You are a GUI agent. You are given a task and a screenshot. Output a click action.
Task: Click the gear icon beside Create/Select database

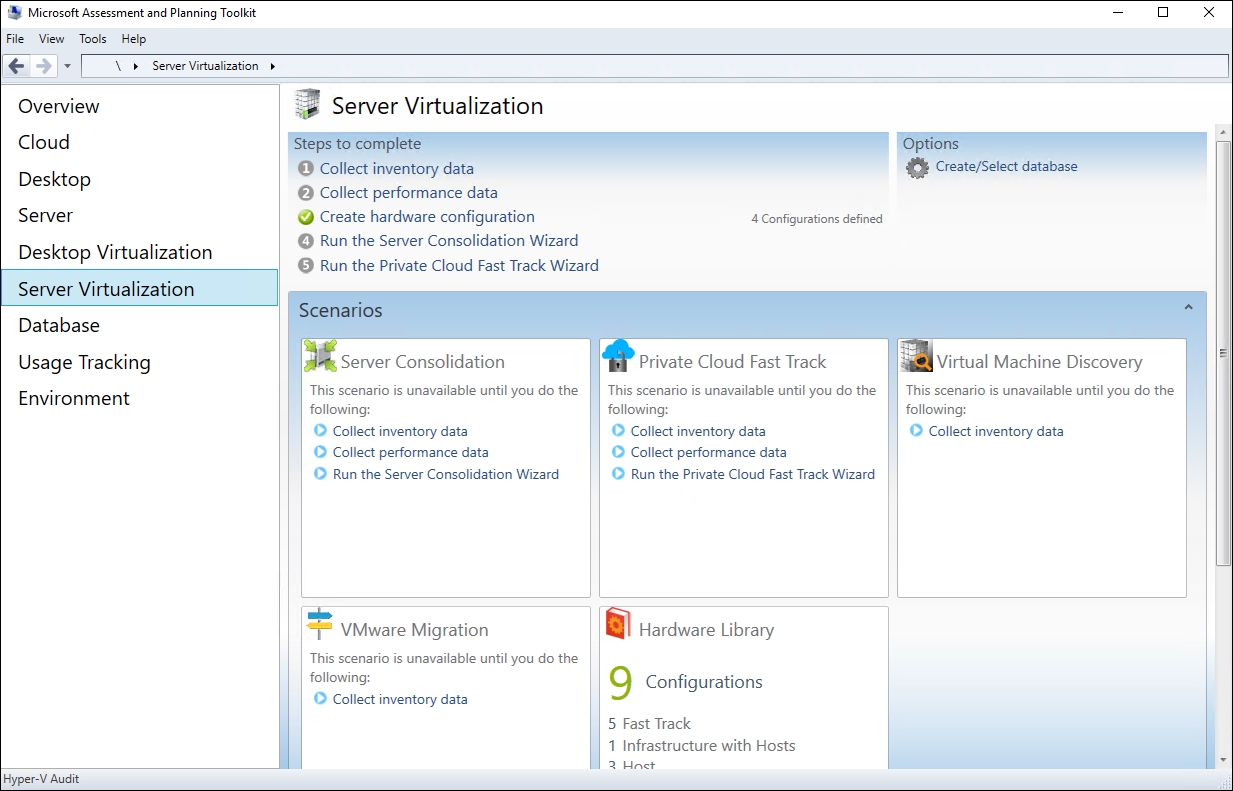(x=917, y=168)
